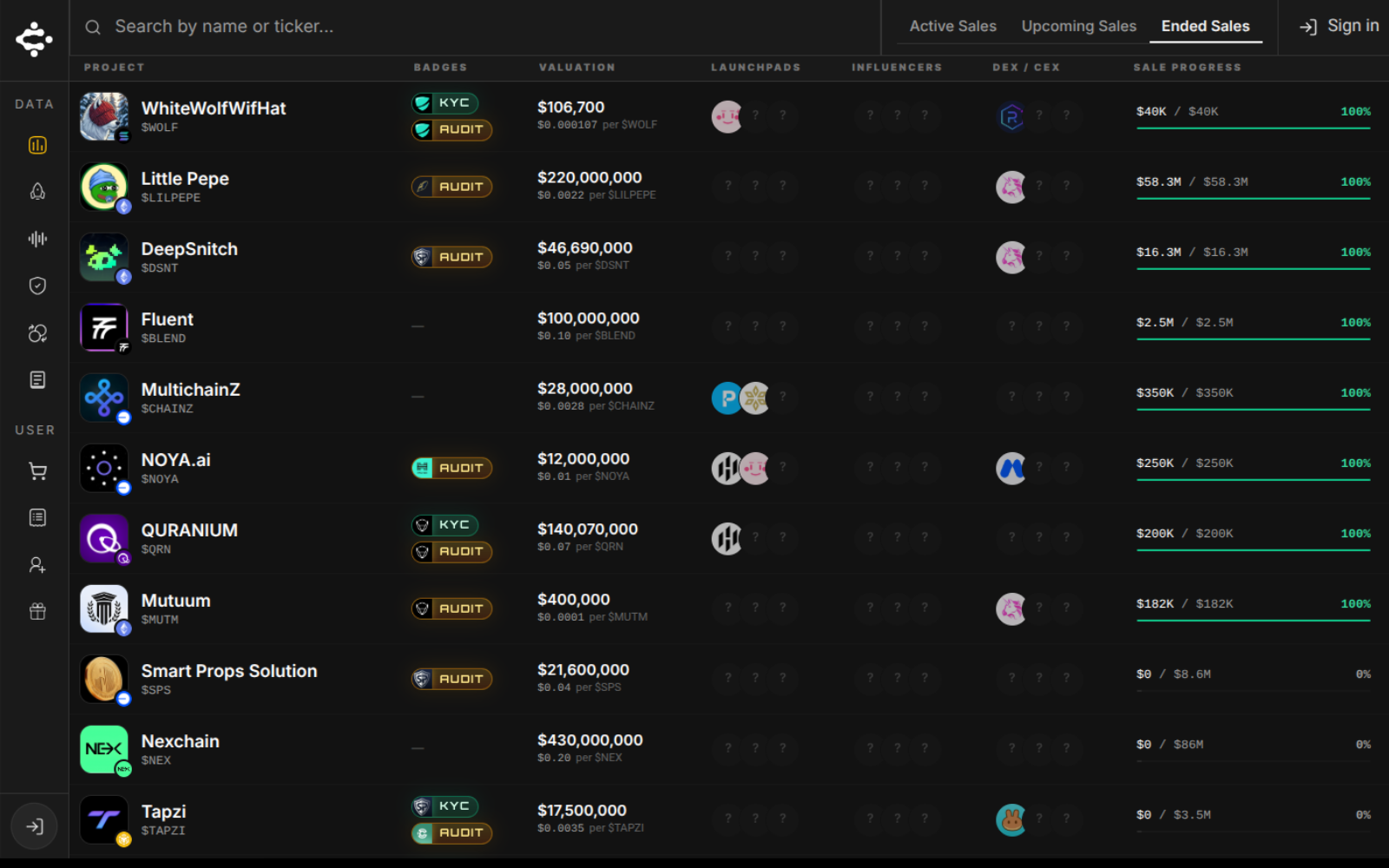Open the document sidebar icon under DATA
1389x868 pixels.
click(x=37, y=380)
